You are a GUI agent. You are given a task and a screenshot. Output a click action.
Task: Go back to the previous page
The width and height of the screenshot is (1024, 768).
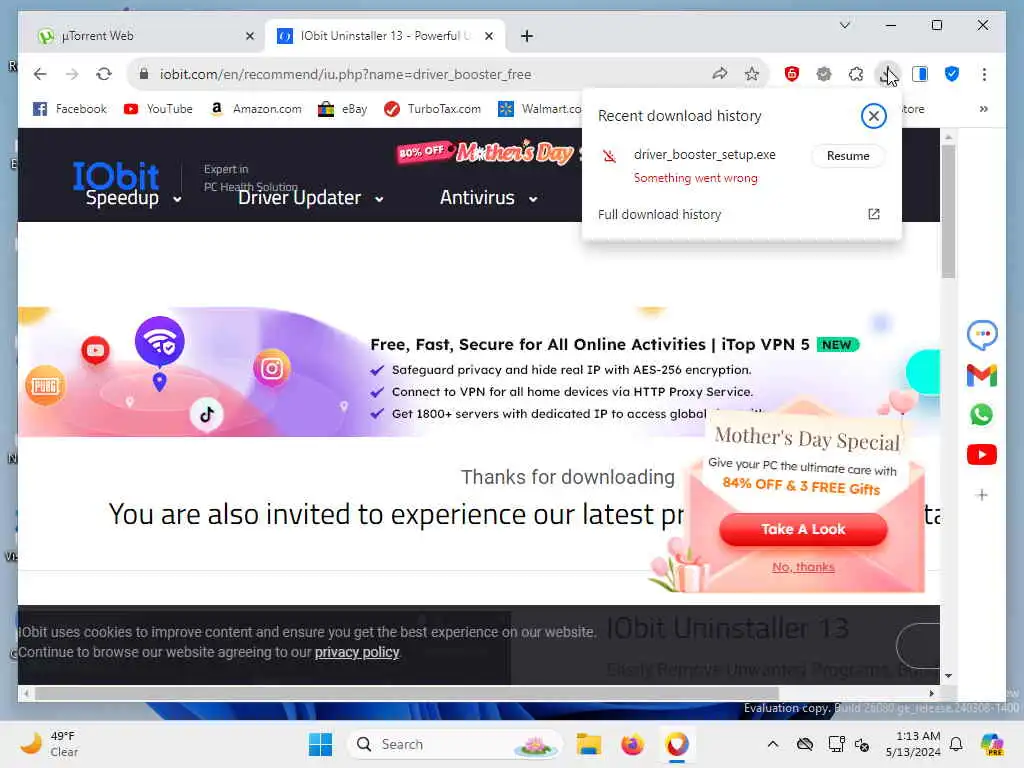click(40, 74)
